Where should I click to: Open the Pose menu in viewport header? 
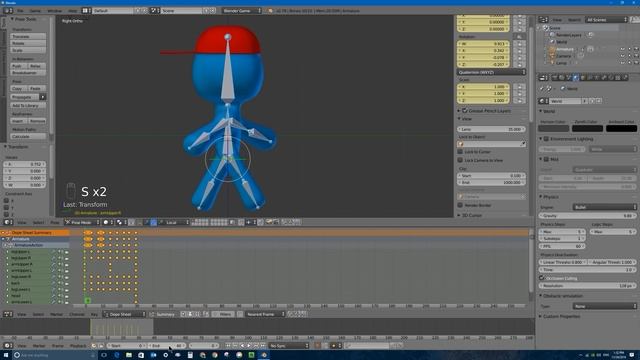(x=55, y=222)
